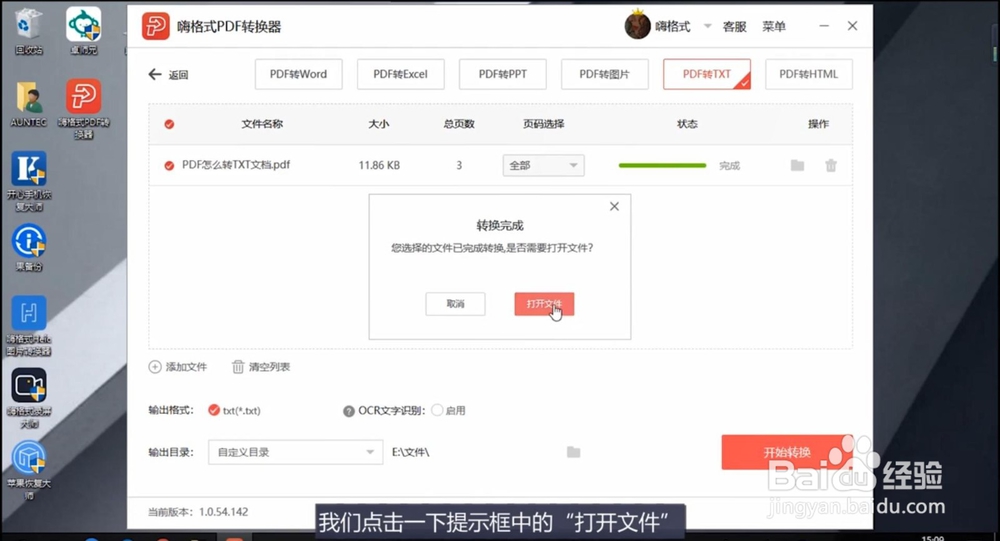Open 客服 customer service
This screenshot has height=541, width=1000.
point(735,26)
